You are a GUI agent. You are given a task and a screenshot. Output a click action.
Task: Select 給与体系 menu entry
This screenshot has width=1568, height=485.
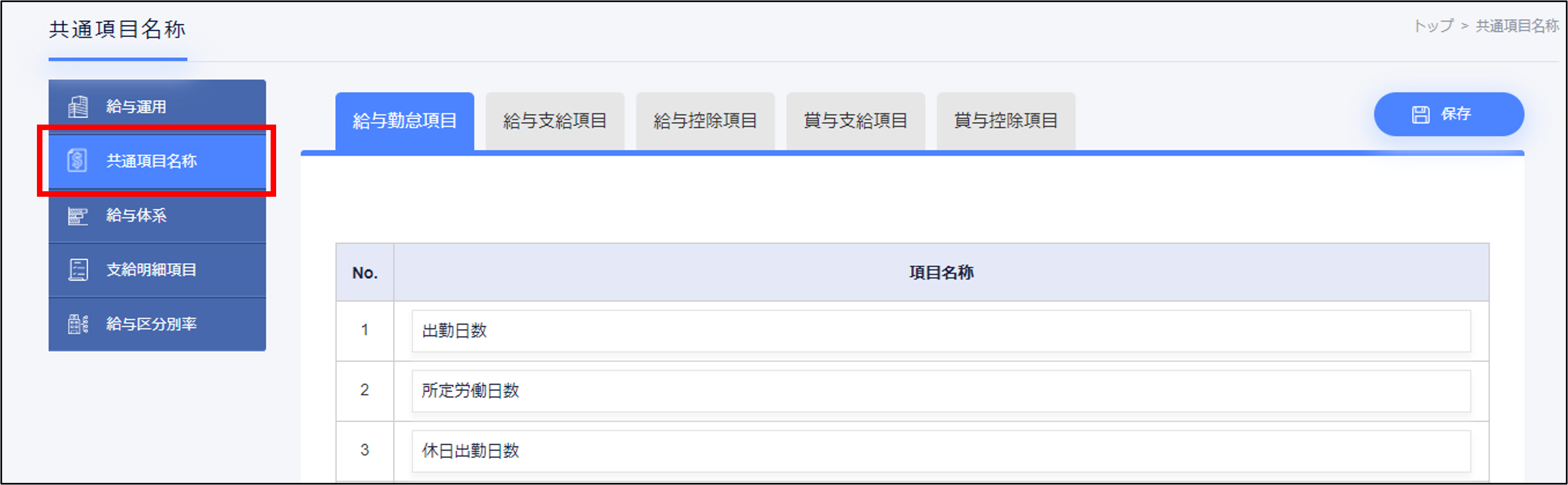157,215
